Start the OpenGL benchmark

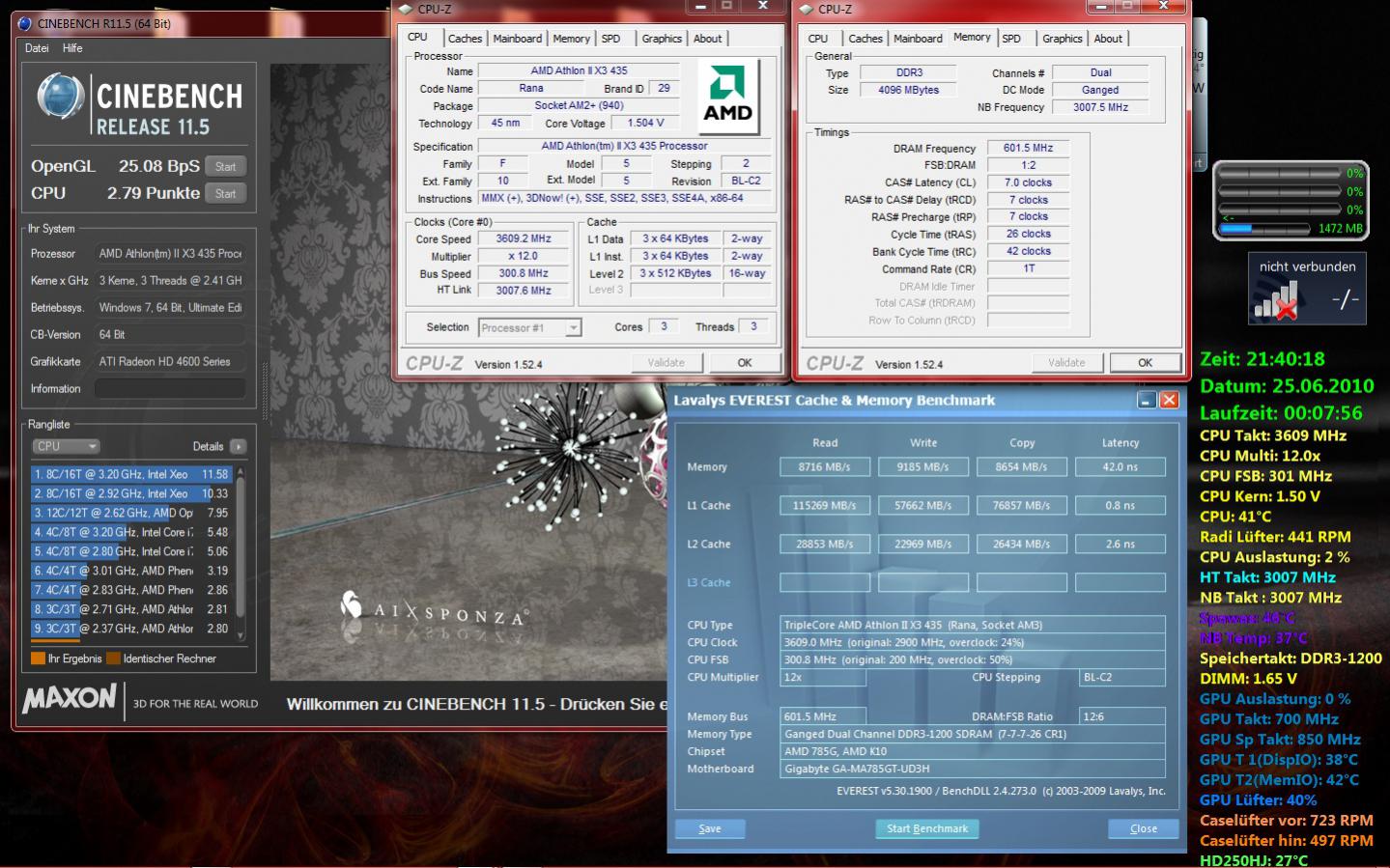[226, 166]
